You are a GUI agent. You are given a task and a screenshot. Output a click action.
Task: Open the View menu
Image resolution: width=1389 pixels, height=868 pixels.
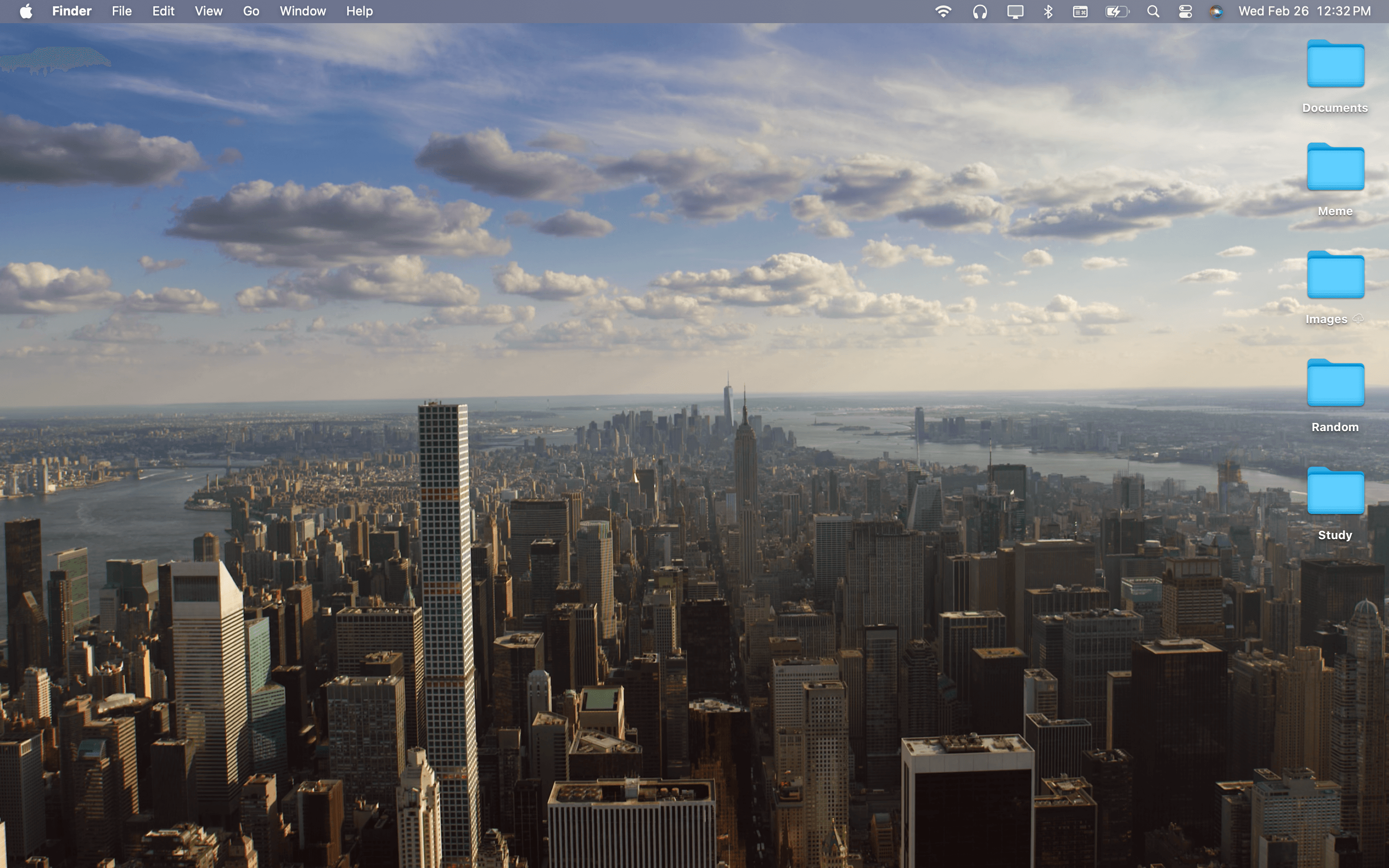tap(208, 10)
